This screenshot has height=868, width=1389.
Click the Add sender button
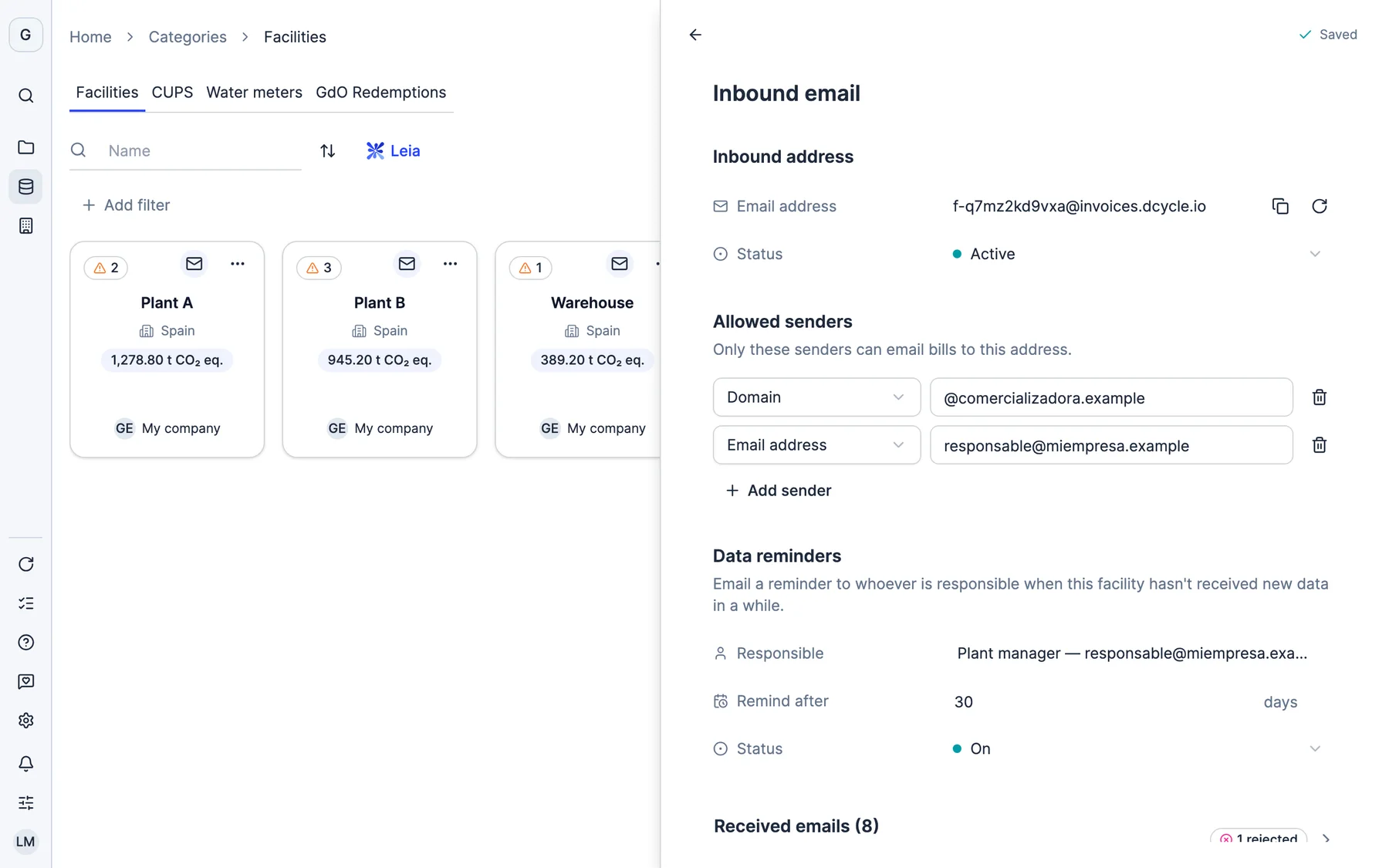(779, 491)
